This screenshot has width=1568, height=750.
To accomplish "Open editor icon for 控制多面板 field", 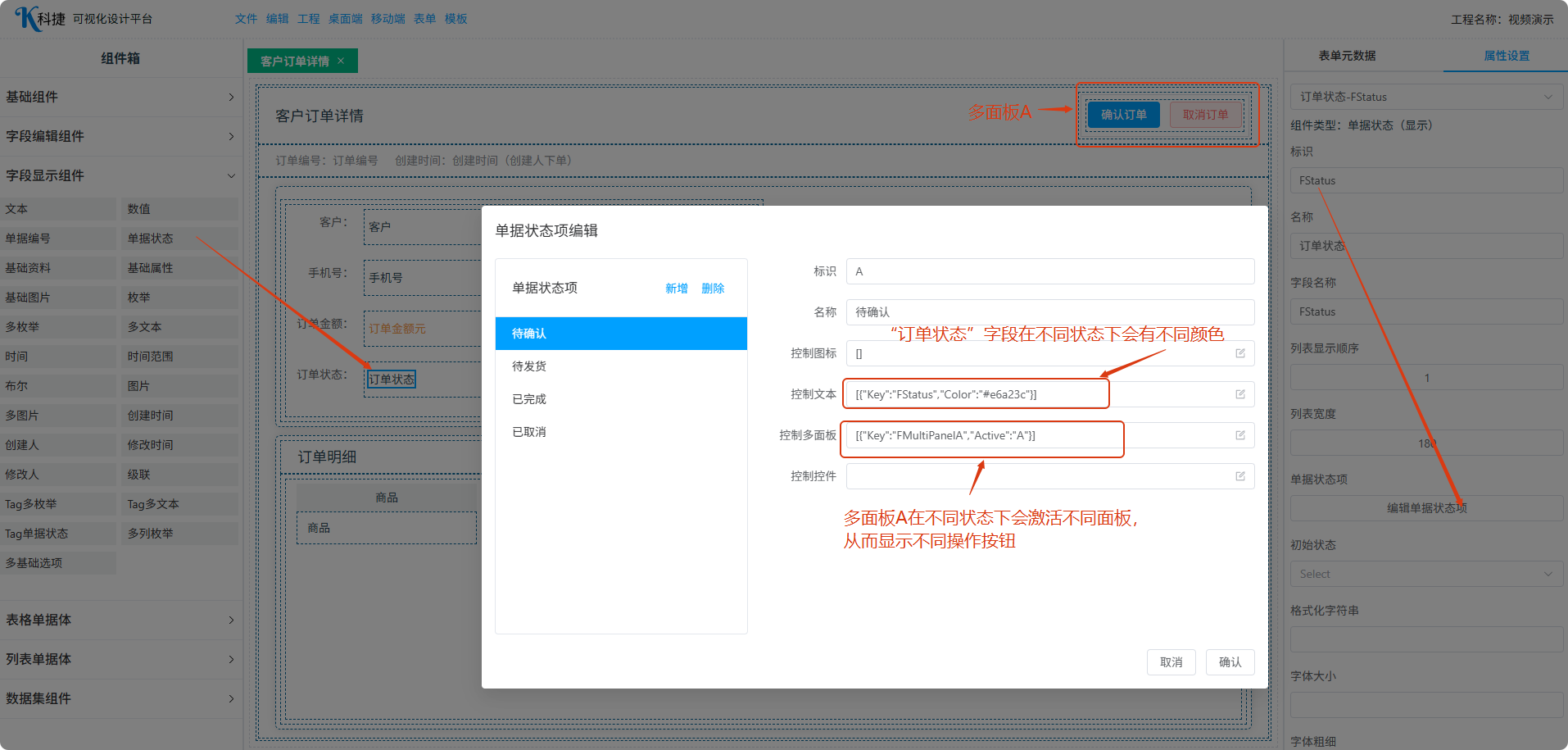I will pos(1239,435).
